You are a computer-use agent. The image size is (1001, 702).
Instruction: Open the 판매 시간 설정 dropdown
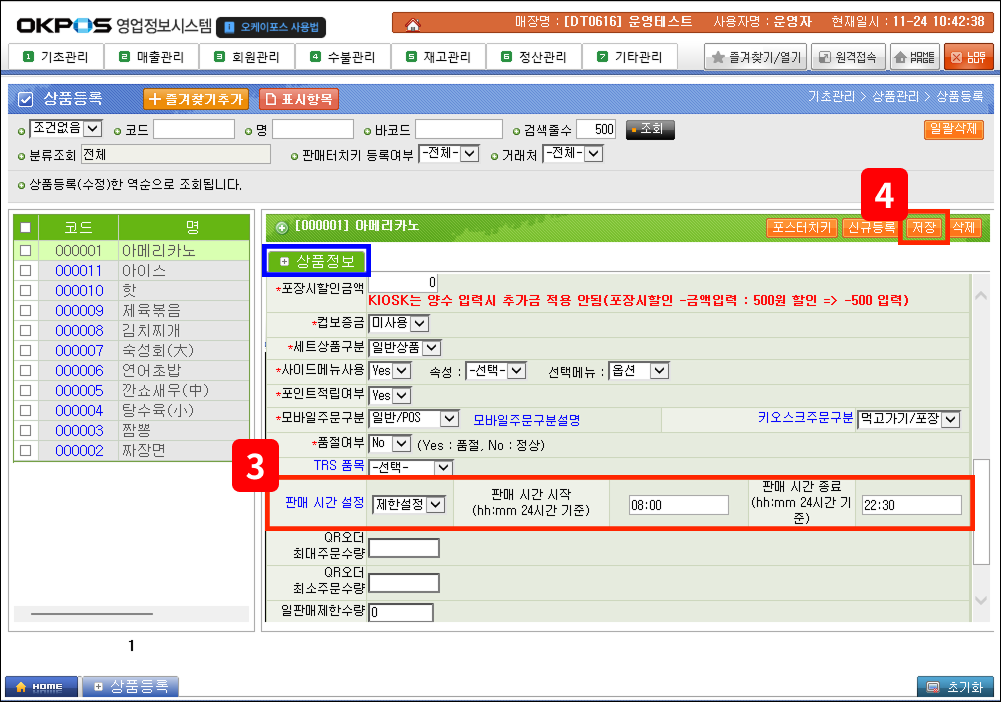408,505
